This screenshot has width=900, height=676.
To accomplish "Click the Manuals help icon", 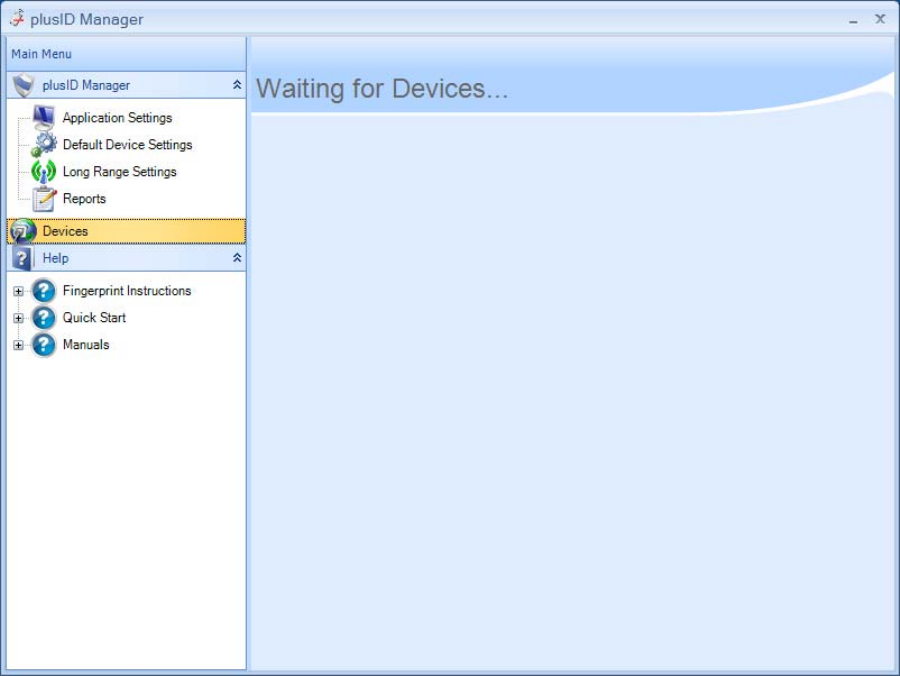I will coord(44,344).
